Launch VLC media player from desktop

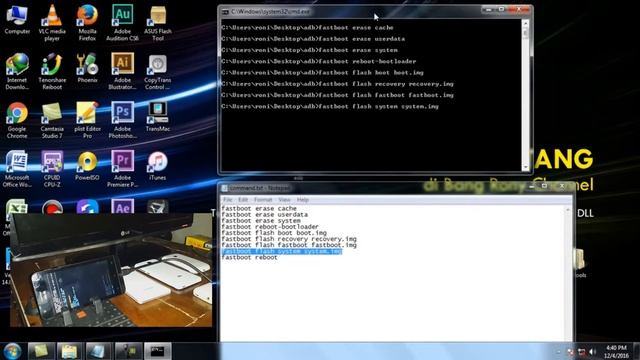(x=52, y=23)
